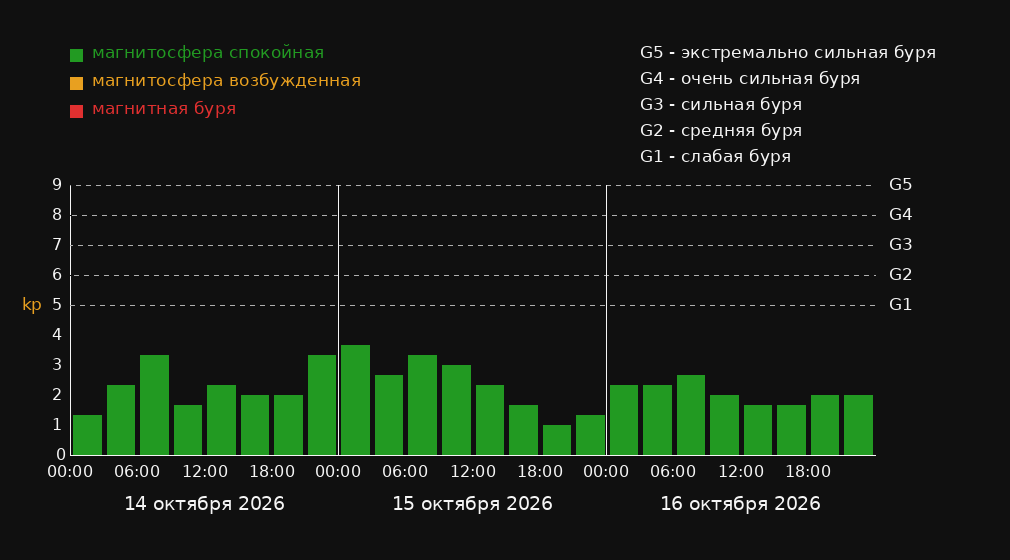Image resolution: width=1010 pixels, height=560 pixels.
Task: Click the G1 level label on right axis
Action: 900,305
